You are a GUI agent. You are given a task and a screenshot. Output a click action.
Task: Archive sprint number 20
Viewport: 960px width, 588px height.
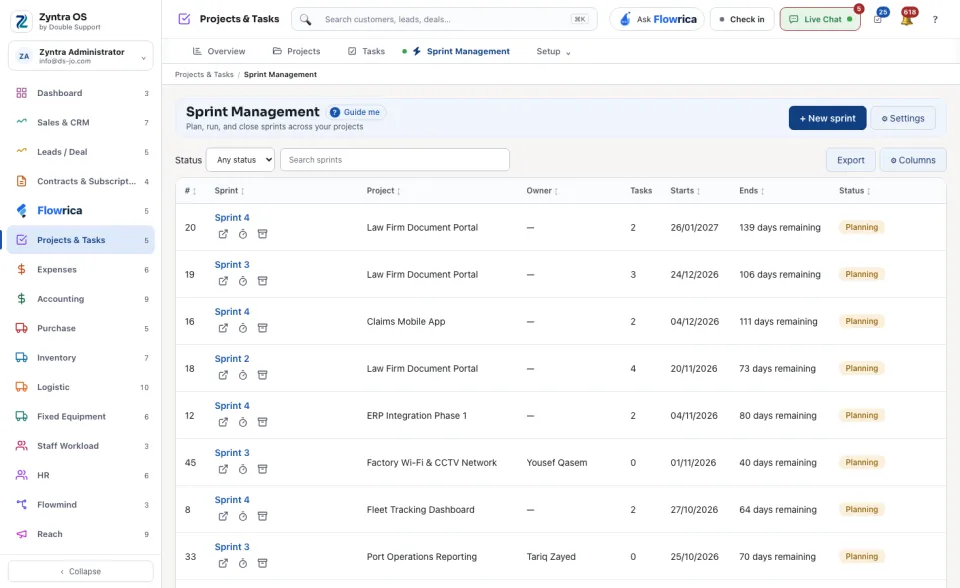[x=262, y=234]
